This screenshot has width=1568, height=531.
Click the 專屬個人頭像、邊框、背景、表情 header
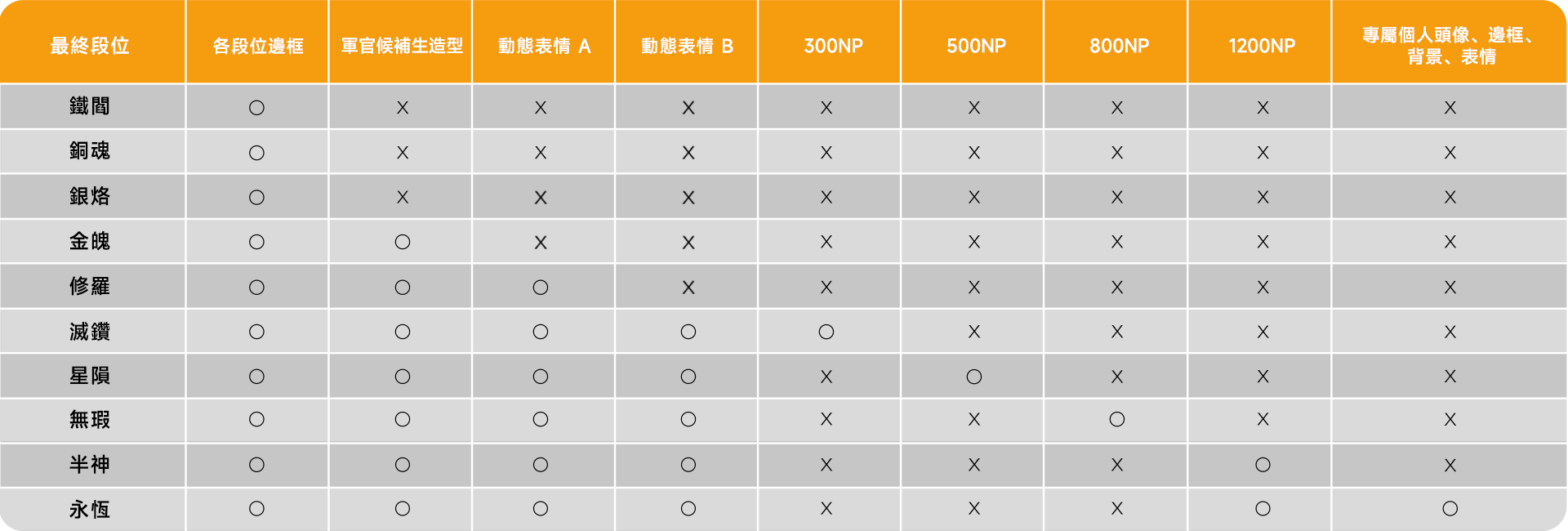pos(1450,46)
